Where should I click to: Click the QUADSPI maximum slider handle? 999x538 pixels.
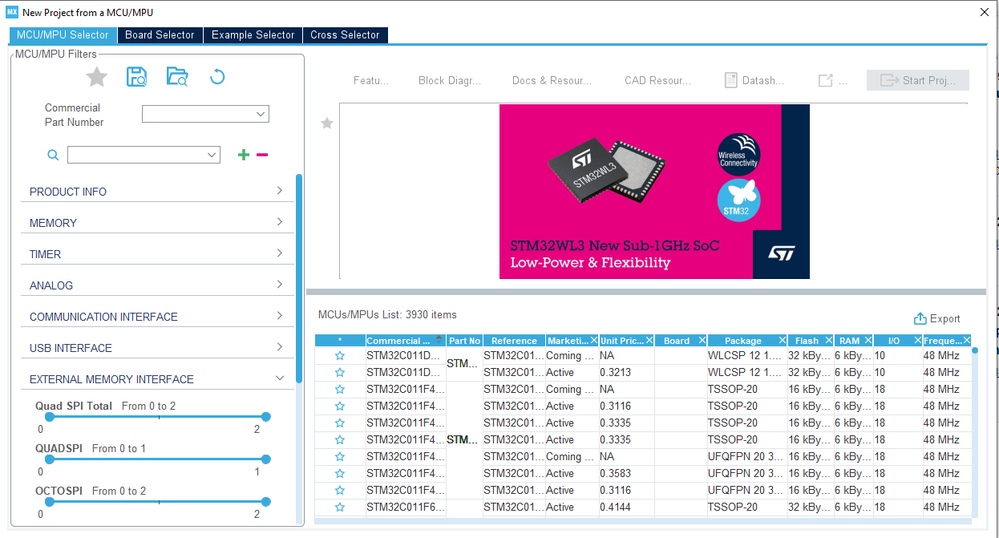tap(266, 459)
